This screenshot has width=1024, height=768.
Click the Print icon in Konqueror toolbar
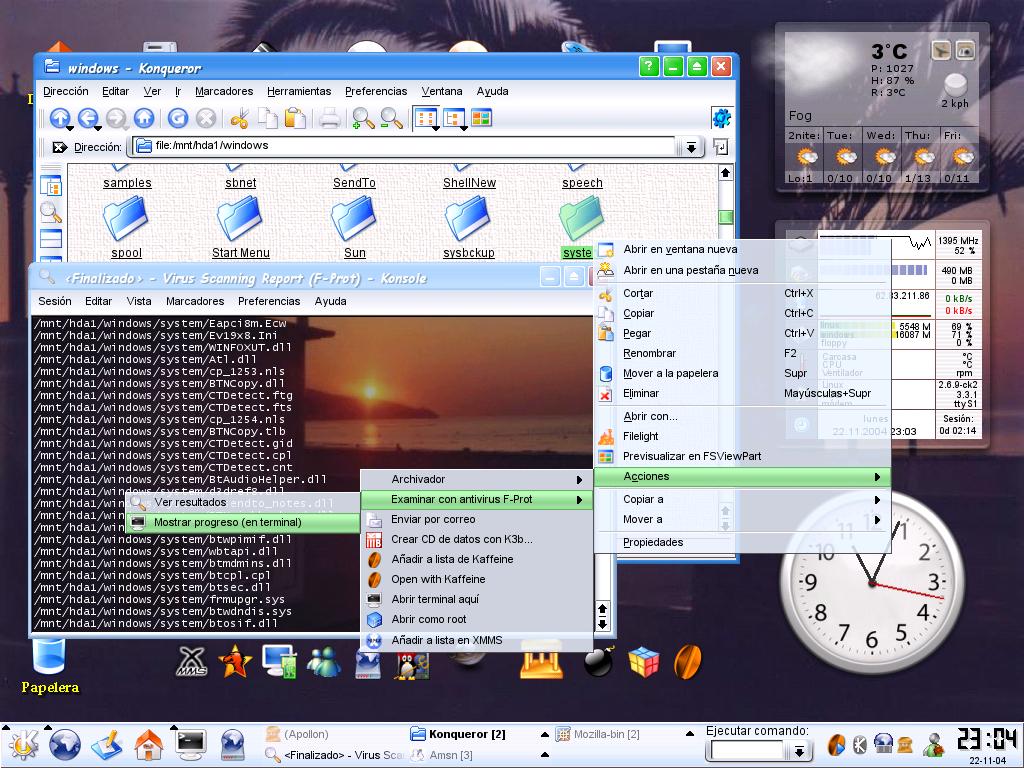(330, 118)
